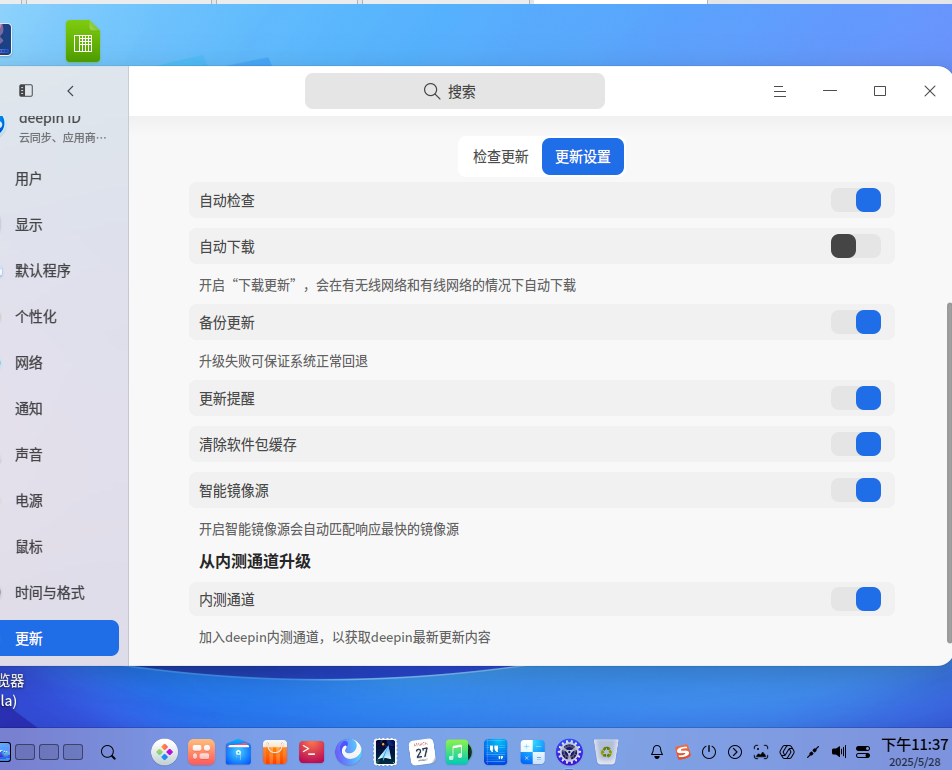Toggle the 智能镜像源 switch
Screen dimensions: 952x770
(856, 490)
